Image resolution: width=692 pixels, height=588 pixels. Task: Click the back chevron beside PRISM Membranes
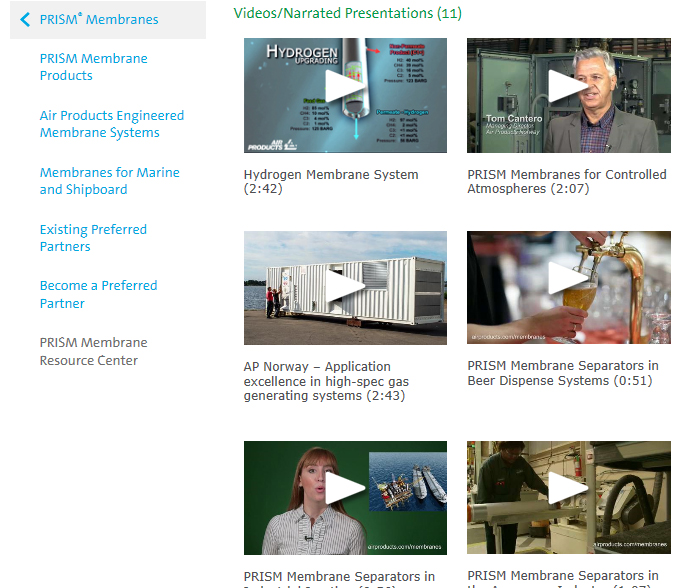pos(26,19)
